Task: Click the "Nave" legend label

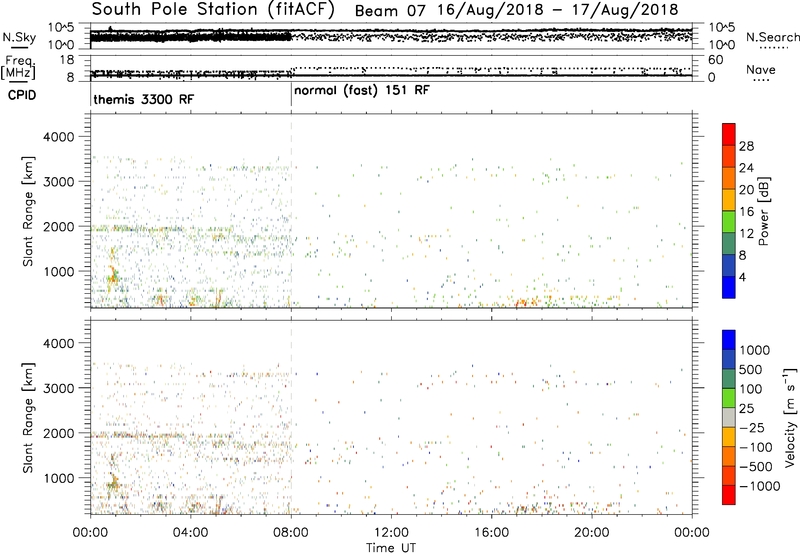Action: coord(760,70)
